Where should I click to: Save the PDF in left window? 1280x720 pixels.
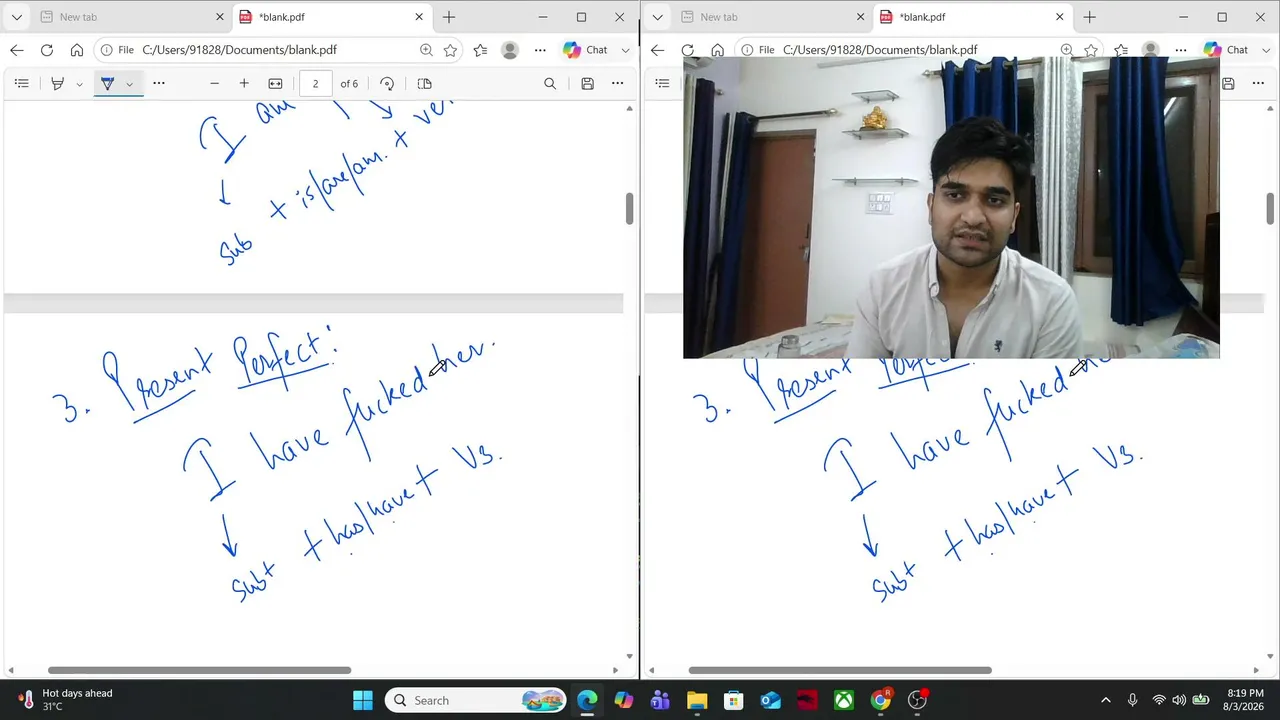tap(588, 84)
